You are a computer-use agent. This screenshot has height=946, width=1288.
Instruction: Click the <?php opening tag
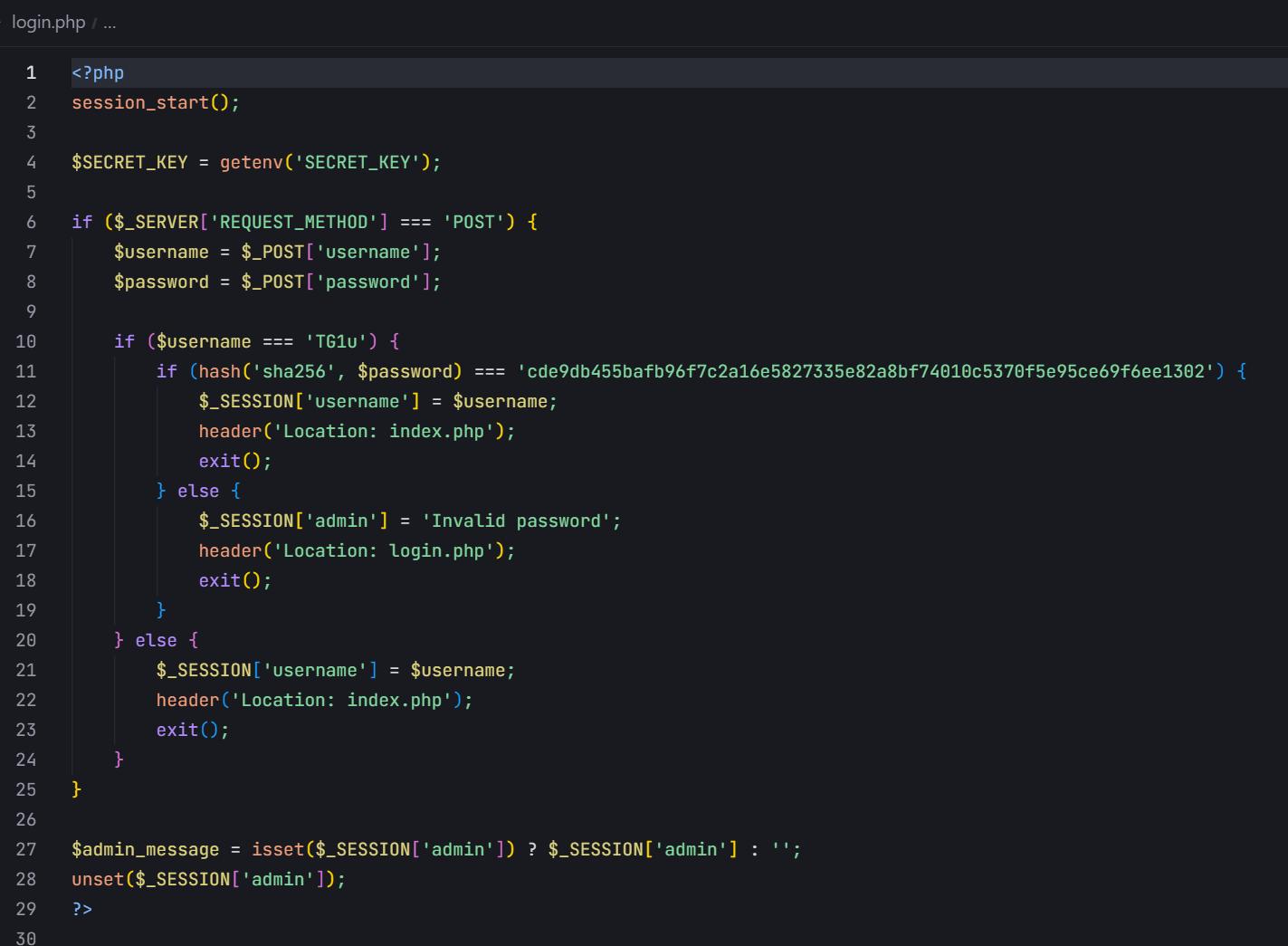click(x=98, y=72)
